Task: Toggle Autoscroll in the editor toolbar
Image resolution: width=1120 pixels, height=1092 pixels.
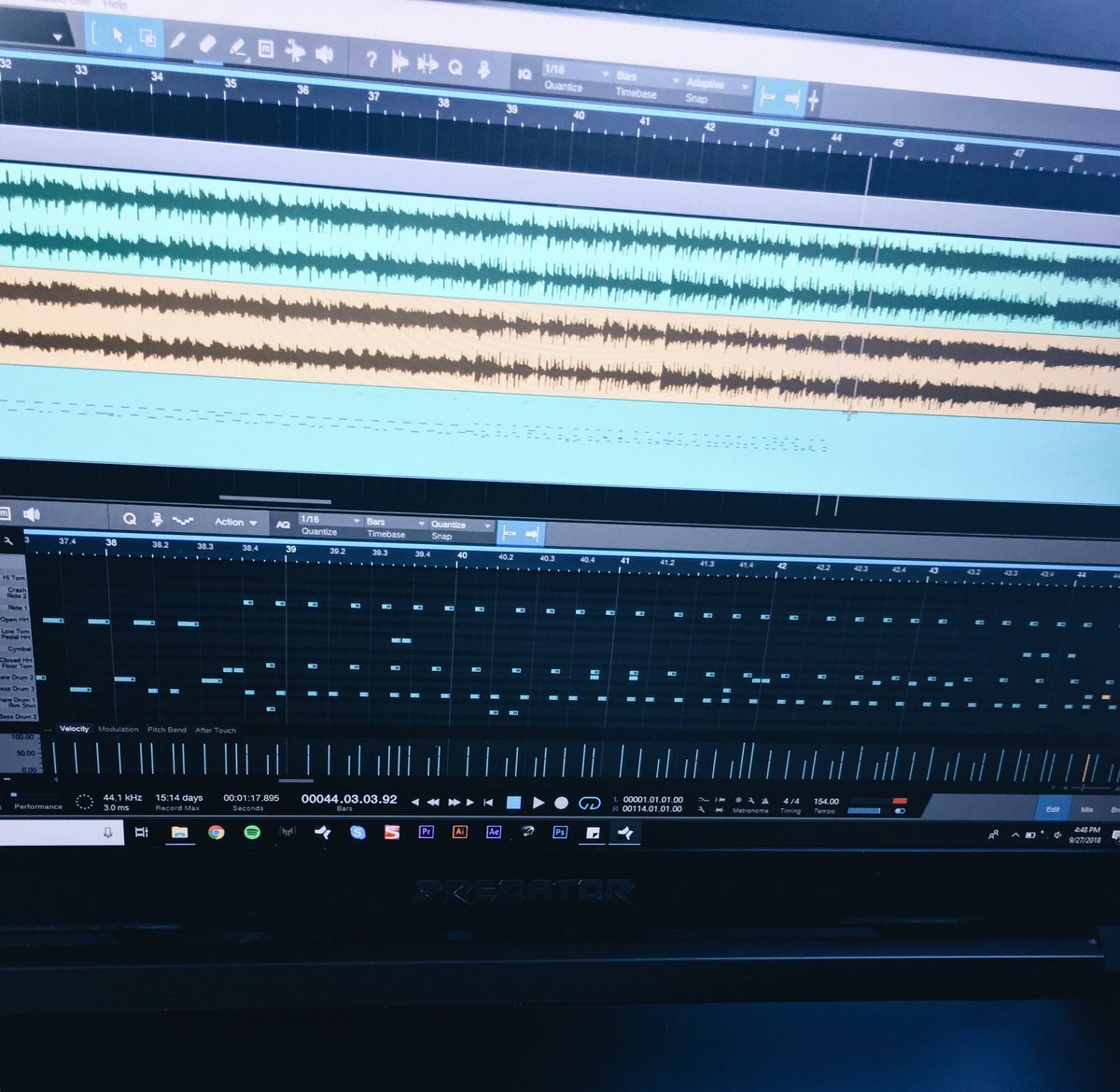Action: 532,534
